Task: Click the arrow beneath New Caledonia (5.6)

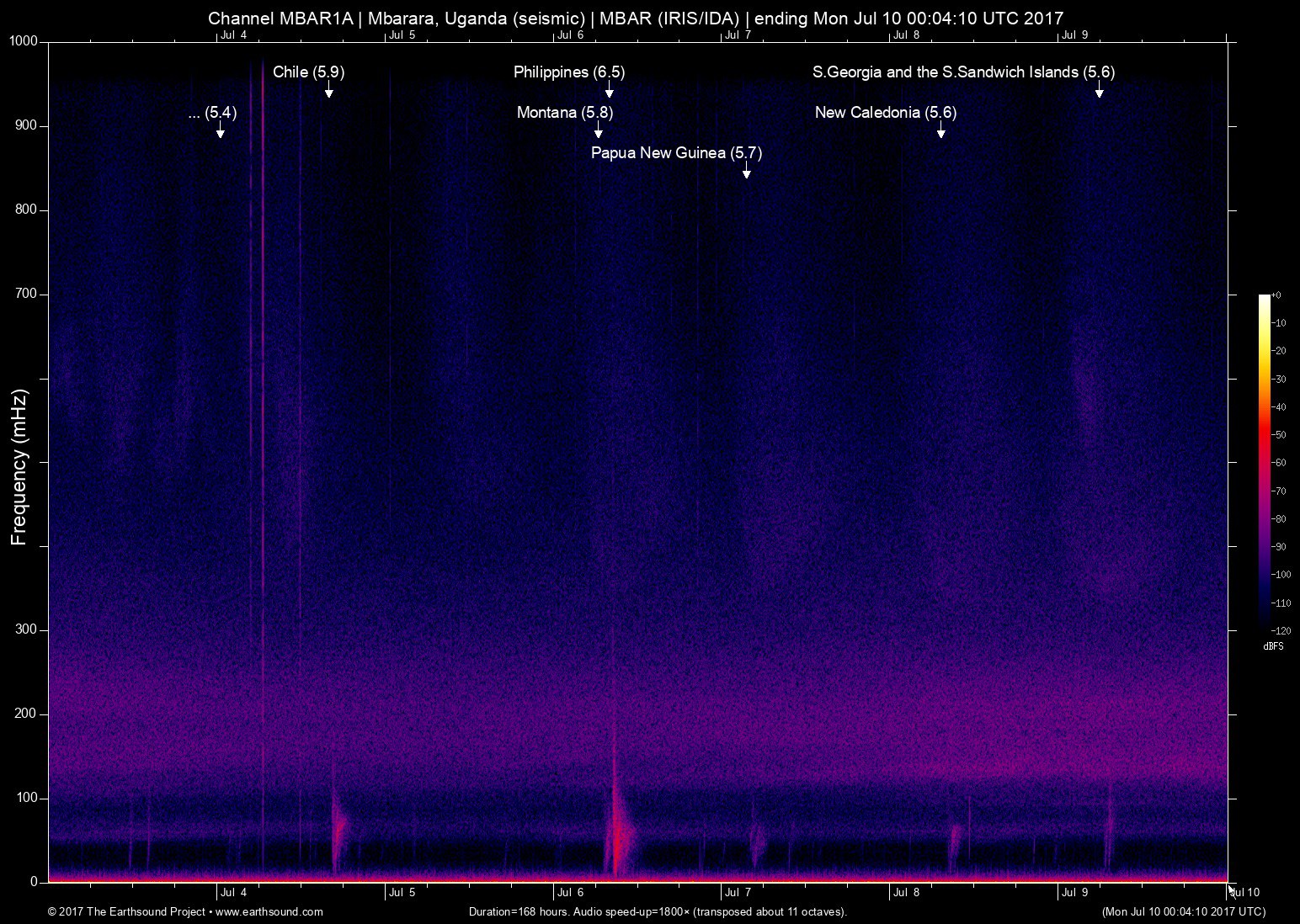Action: (940, 130)
